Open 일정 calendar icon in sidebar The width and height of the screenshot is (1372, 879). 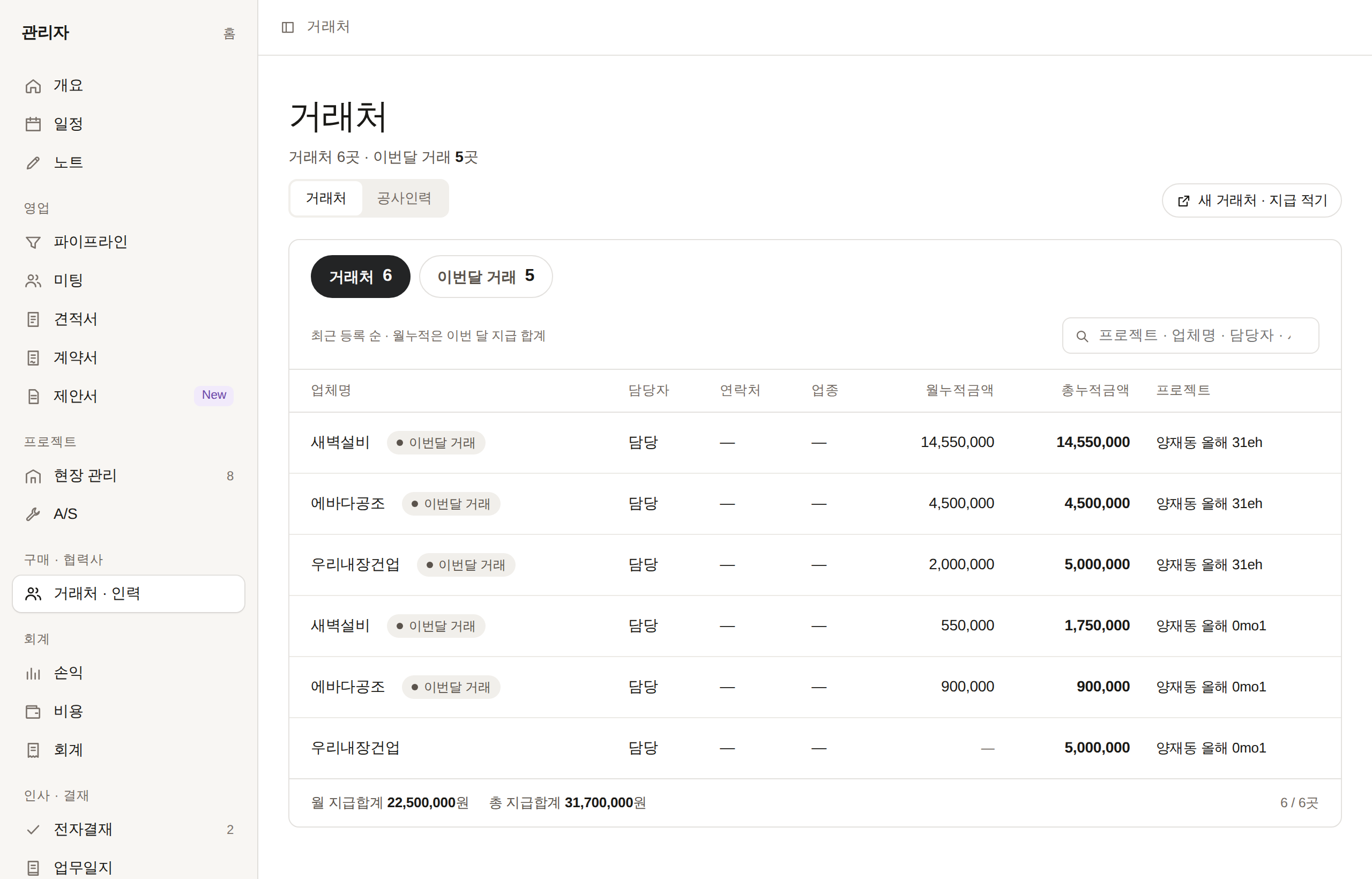click(33, 124)
